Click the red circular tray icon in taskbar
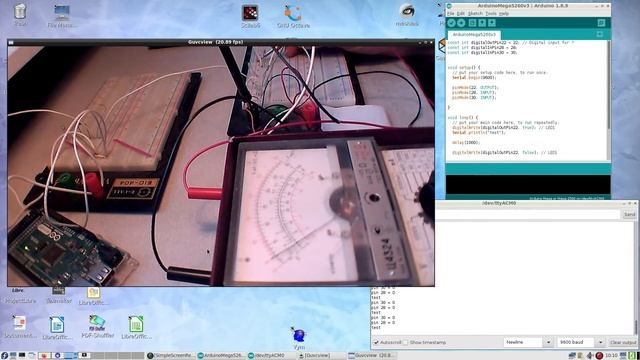 (x=599, y=356)
